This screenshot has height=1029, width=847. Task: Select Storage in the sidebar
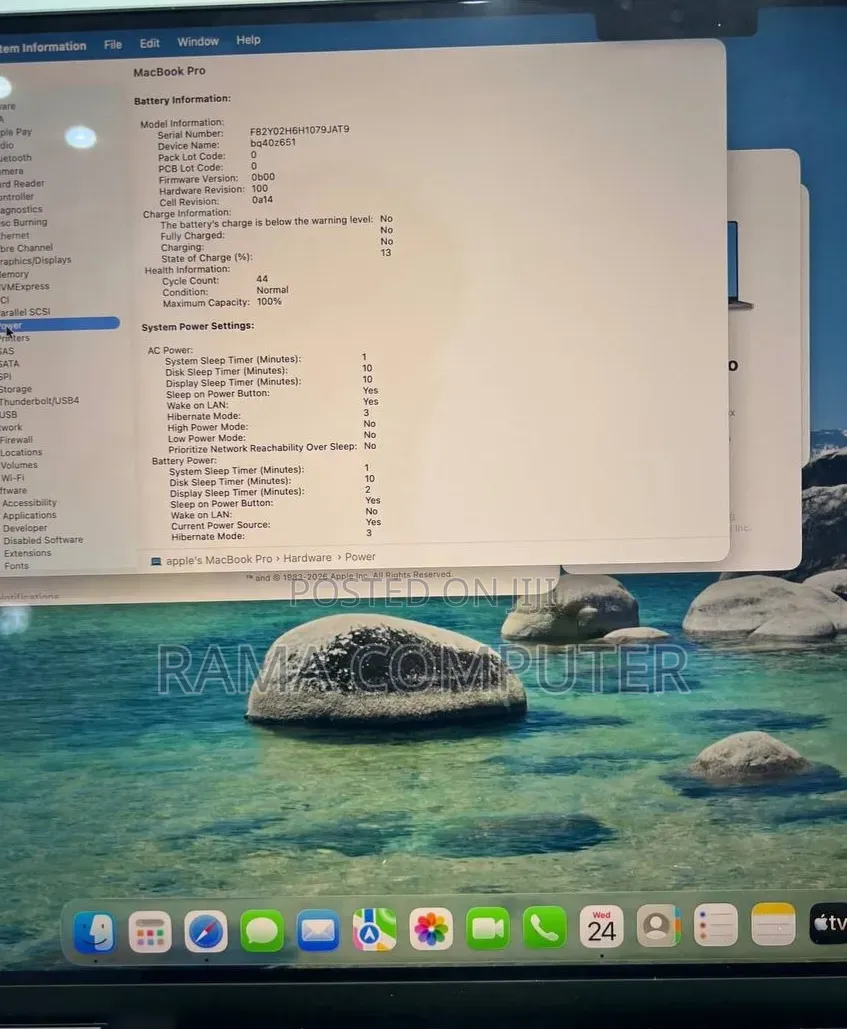(x=16, y=389)
